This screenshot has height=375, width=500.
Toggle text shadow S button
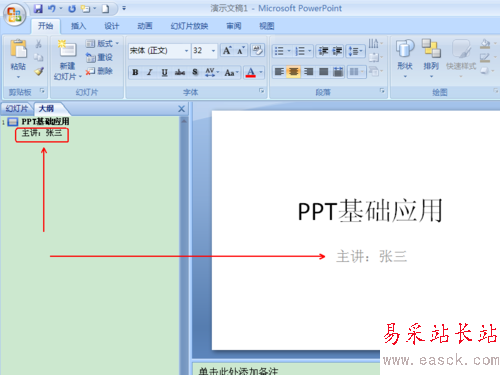[x=195, y=72]
